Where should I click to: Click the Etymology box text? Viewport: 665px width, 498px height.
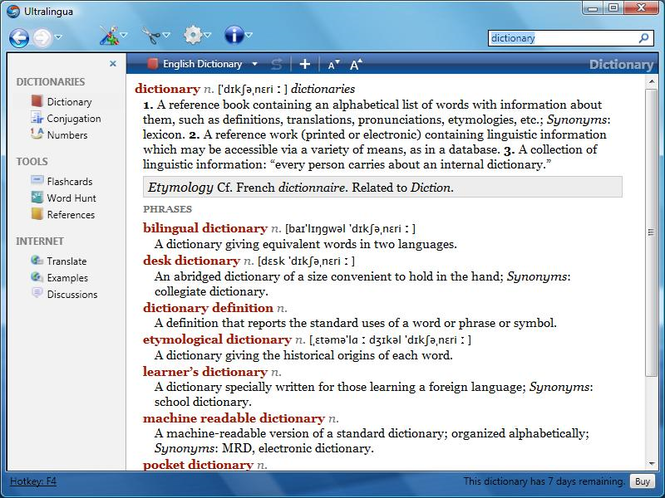[x=383, y=187]
